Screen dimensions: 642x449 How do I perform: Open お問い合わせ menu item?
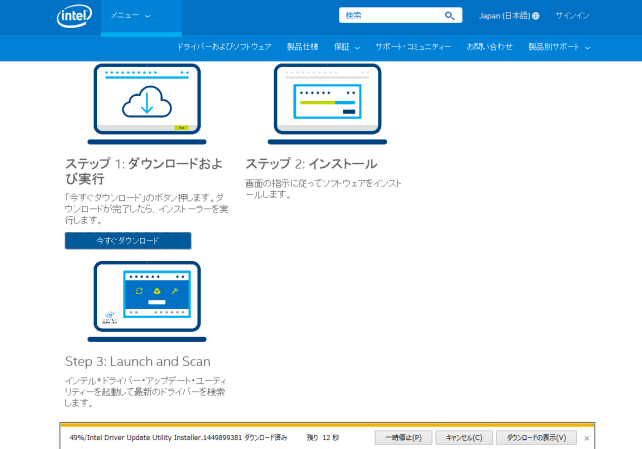point(490,47)
